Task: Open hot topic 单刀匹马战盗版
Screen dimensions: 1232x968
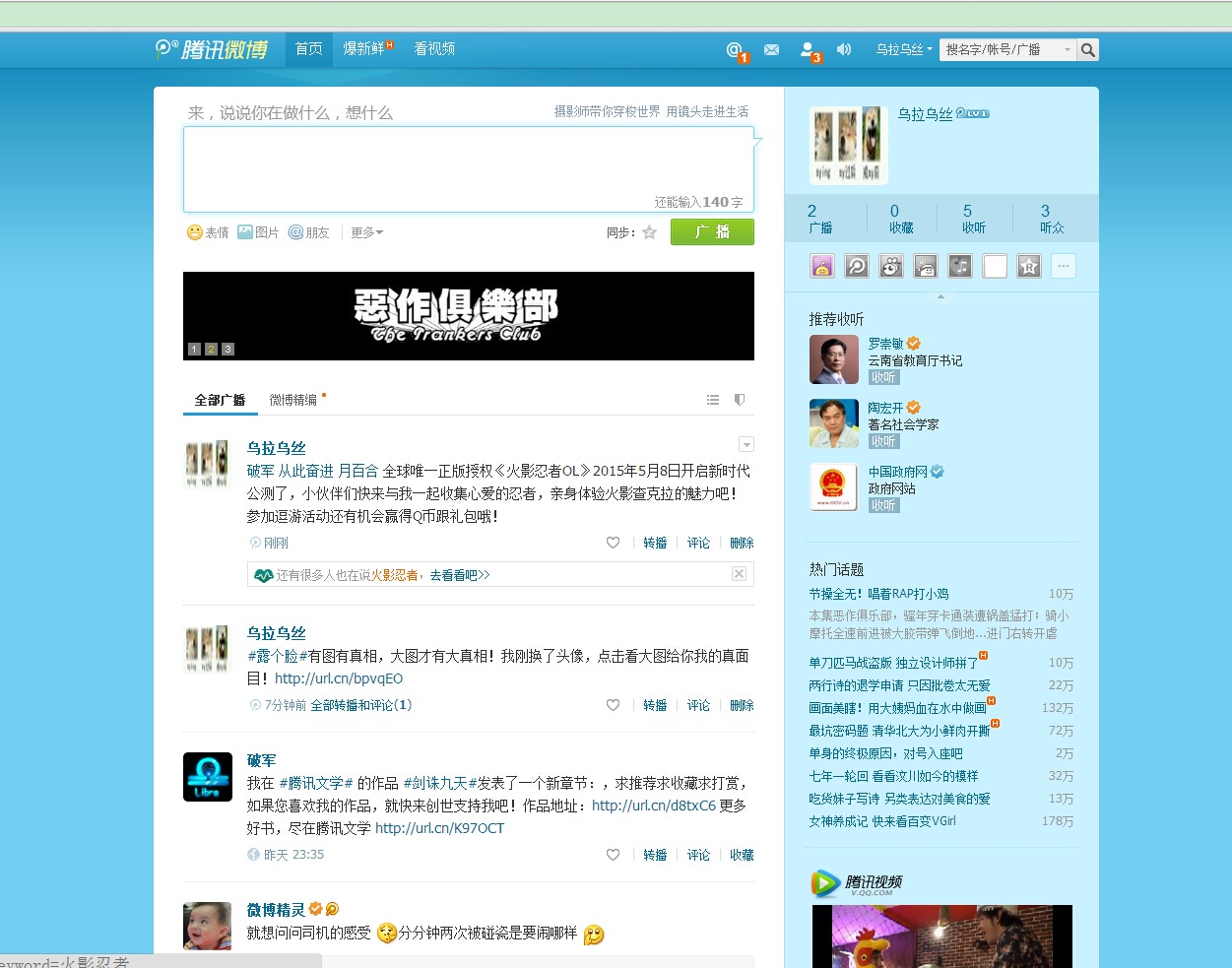Action: [x=893, y=663]
